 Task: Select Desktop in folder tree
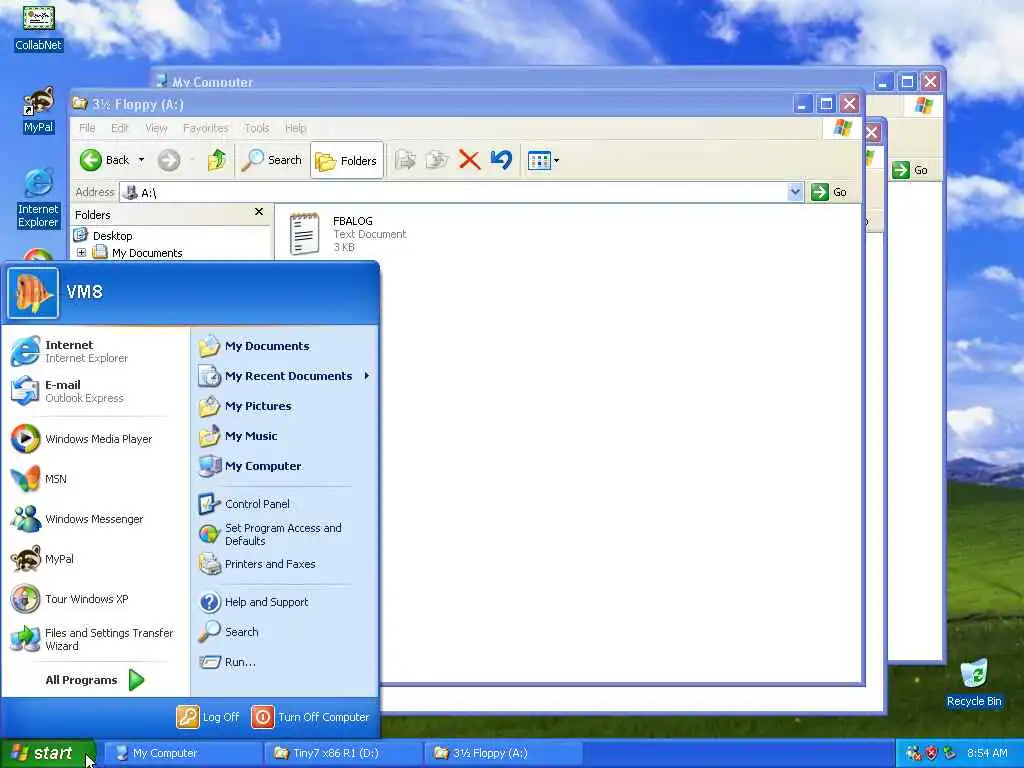[112, 236]
